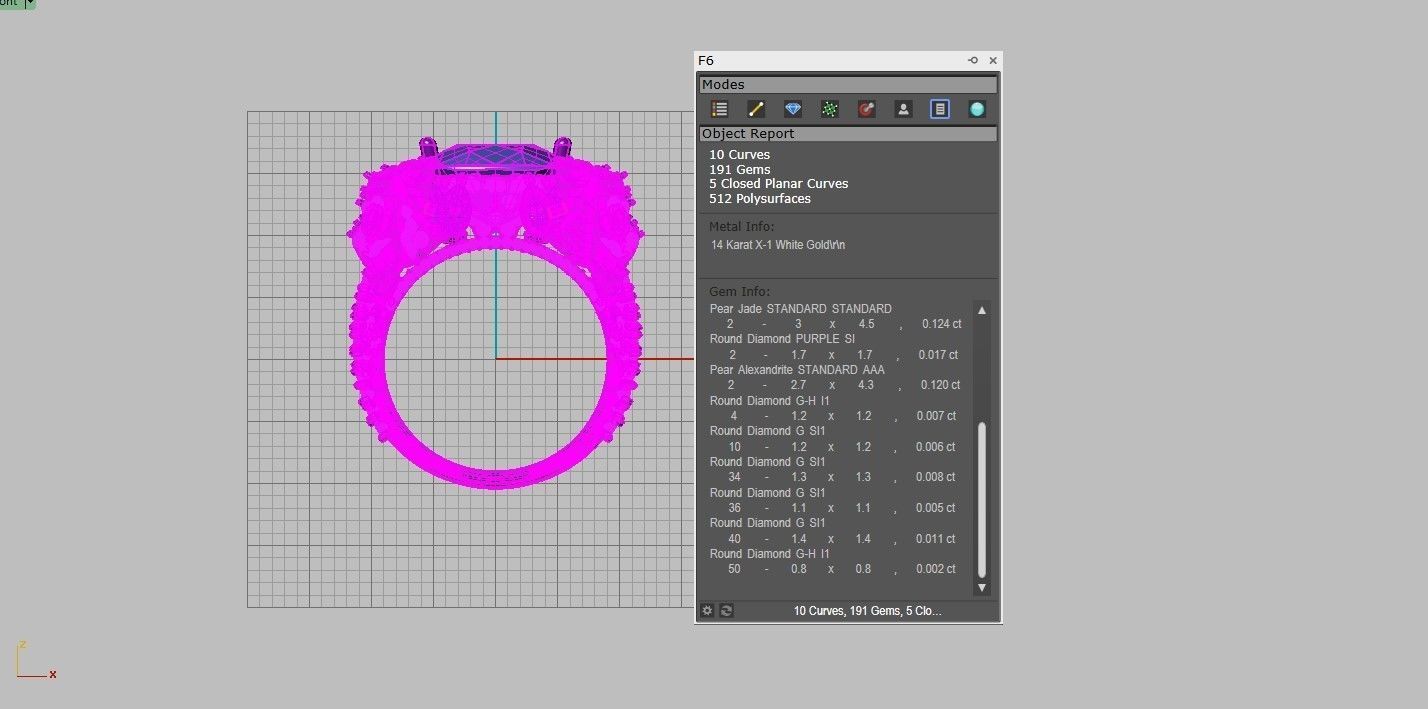
Task: Open the blue diamond gem mode
Action: [793, 109]
